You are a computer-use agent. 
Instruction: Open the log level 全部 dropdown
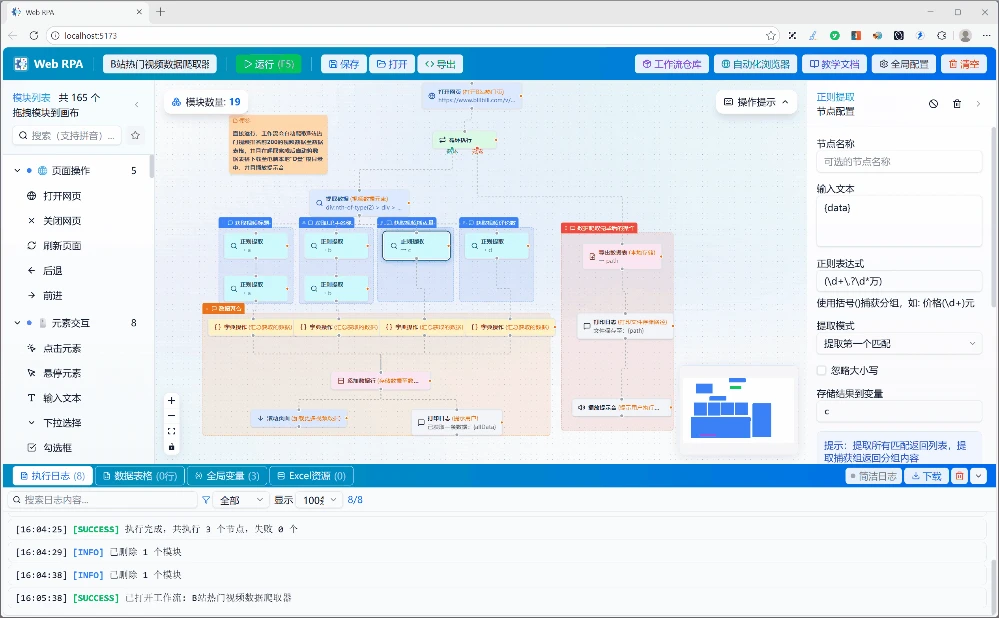[241, 500]
